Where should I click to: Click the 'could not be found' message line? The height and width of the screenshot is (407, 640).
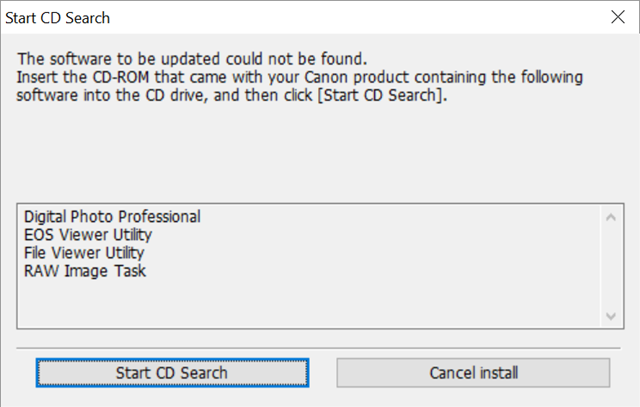point(190,58)
